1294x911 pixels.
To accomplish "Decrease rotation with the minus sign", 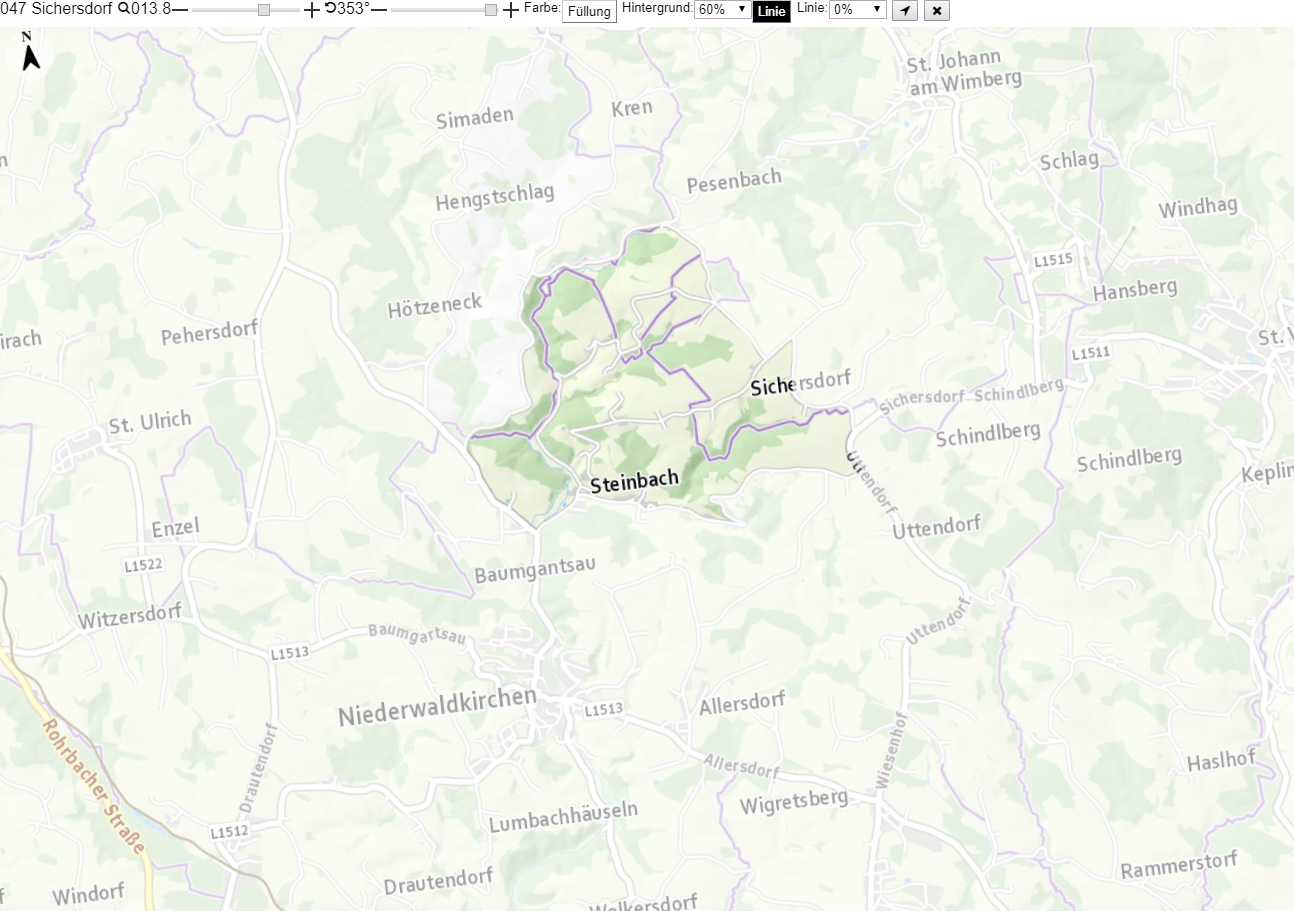I will coord(379,10).
